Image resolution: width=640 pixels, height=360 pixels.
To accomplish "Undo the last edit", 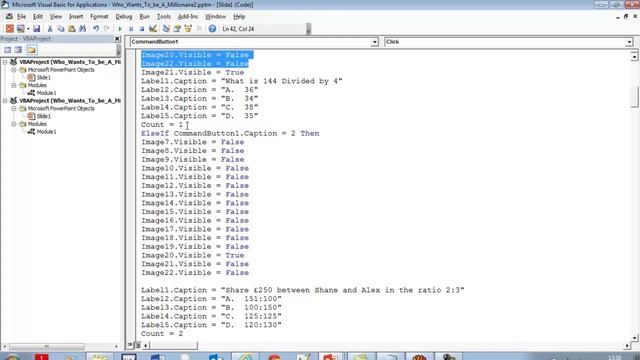I will pyautogui.click(x=96, y=29).
